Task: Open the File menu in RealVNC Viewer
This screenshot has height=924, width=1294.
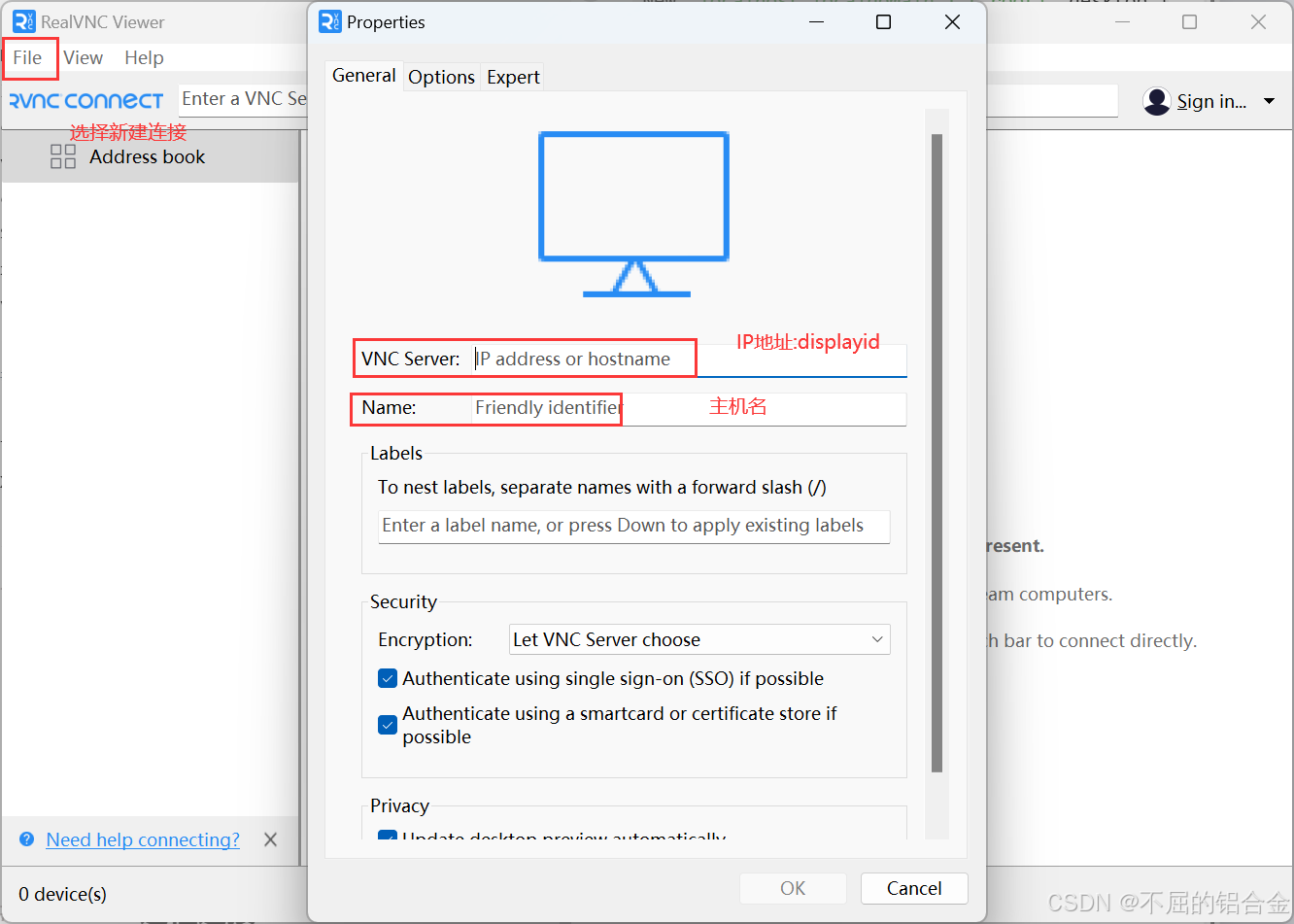Action: (27, 58)
